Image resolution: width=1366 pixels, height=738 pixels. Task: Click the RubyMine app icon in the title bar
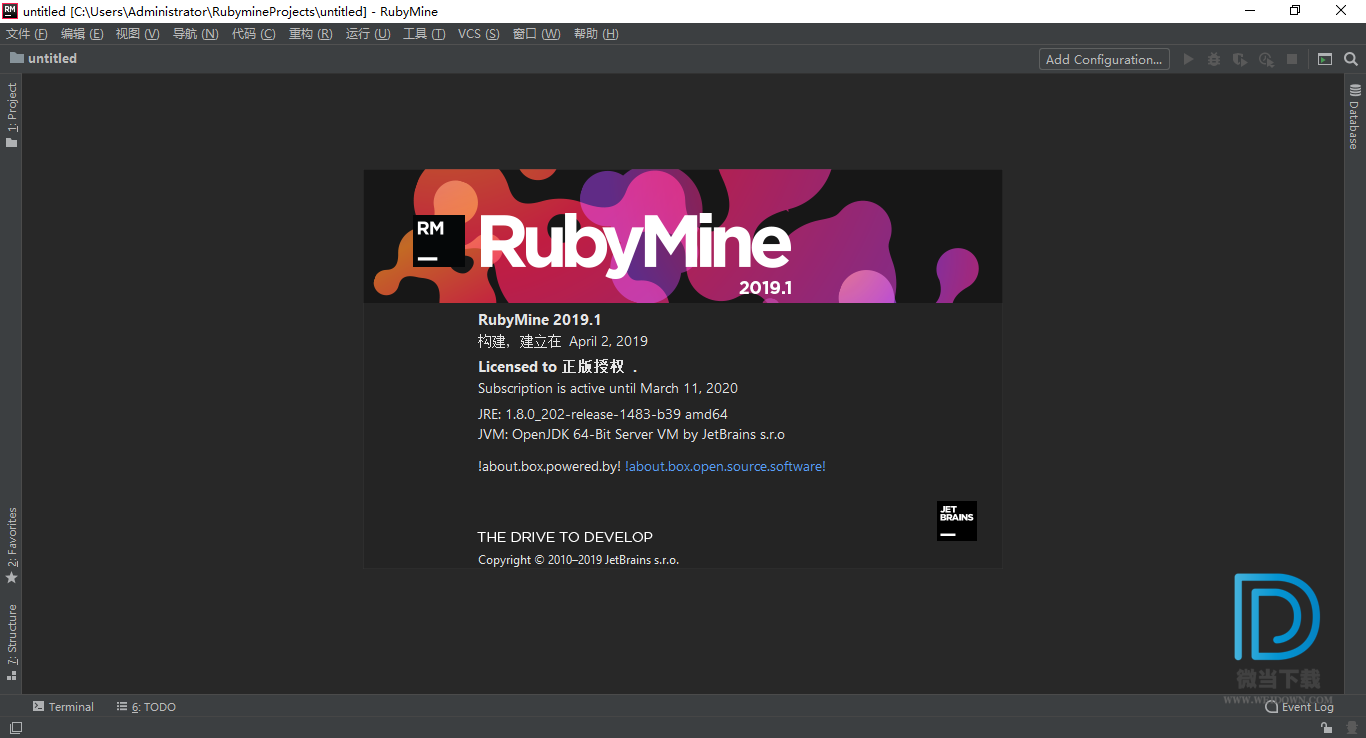pos(10,10)
